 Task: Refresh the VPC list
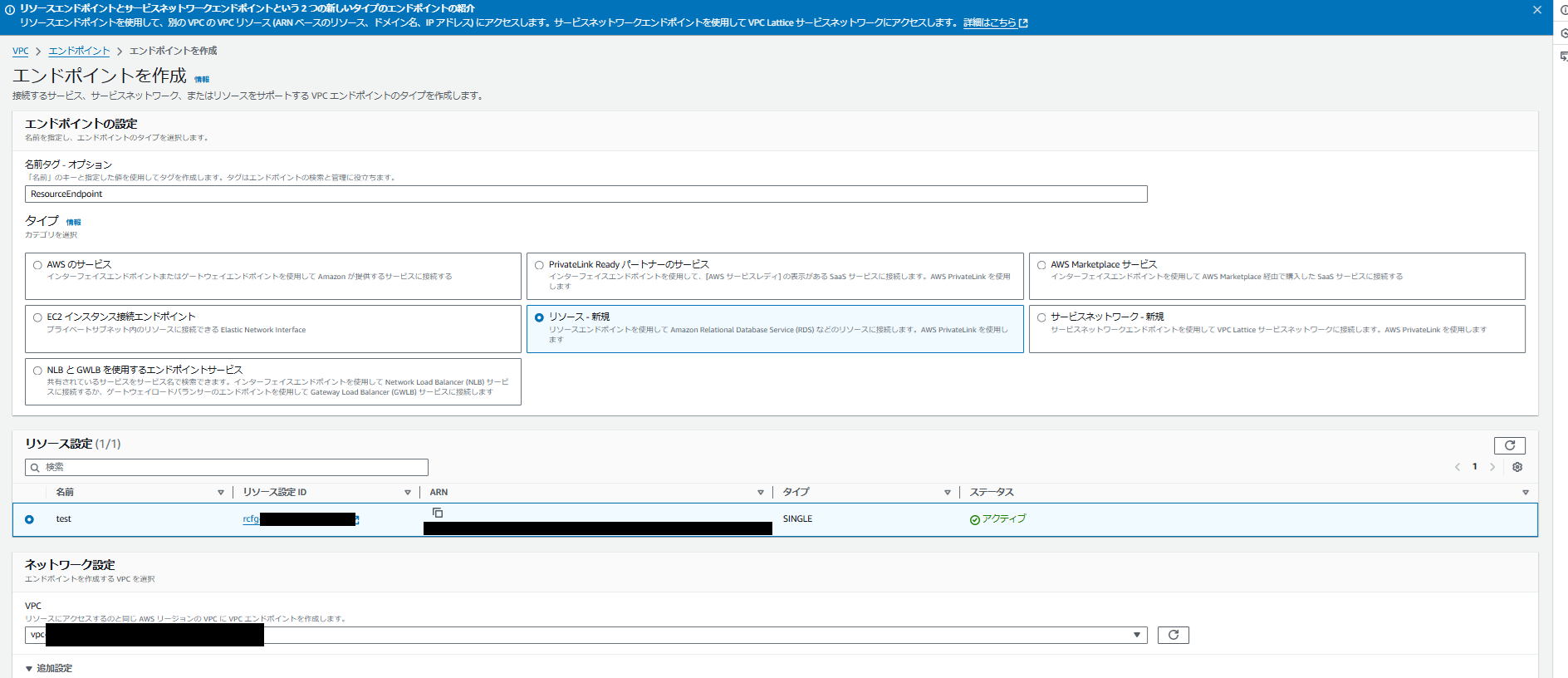click(x=1173, y=635)
